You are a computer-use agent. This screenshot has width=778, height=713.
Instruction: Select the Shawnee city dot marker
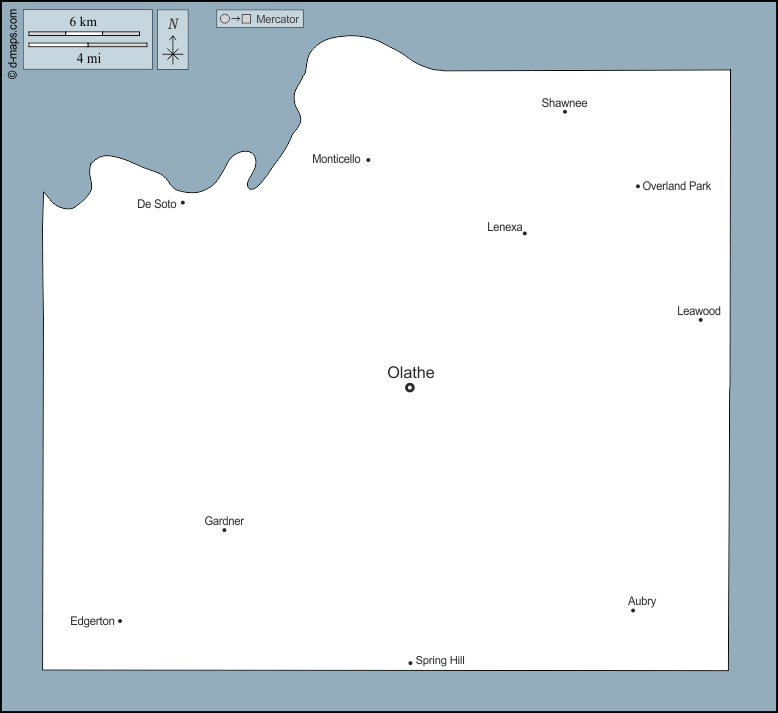tap(565, 112)
